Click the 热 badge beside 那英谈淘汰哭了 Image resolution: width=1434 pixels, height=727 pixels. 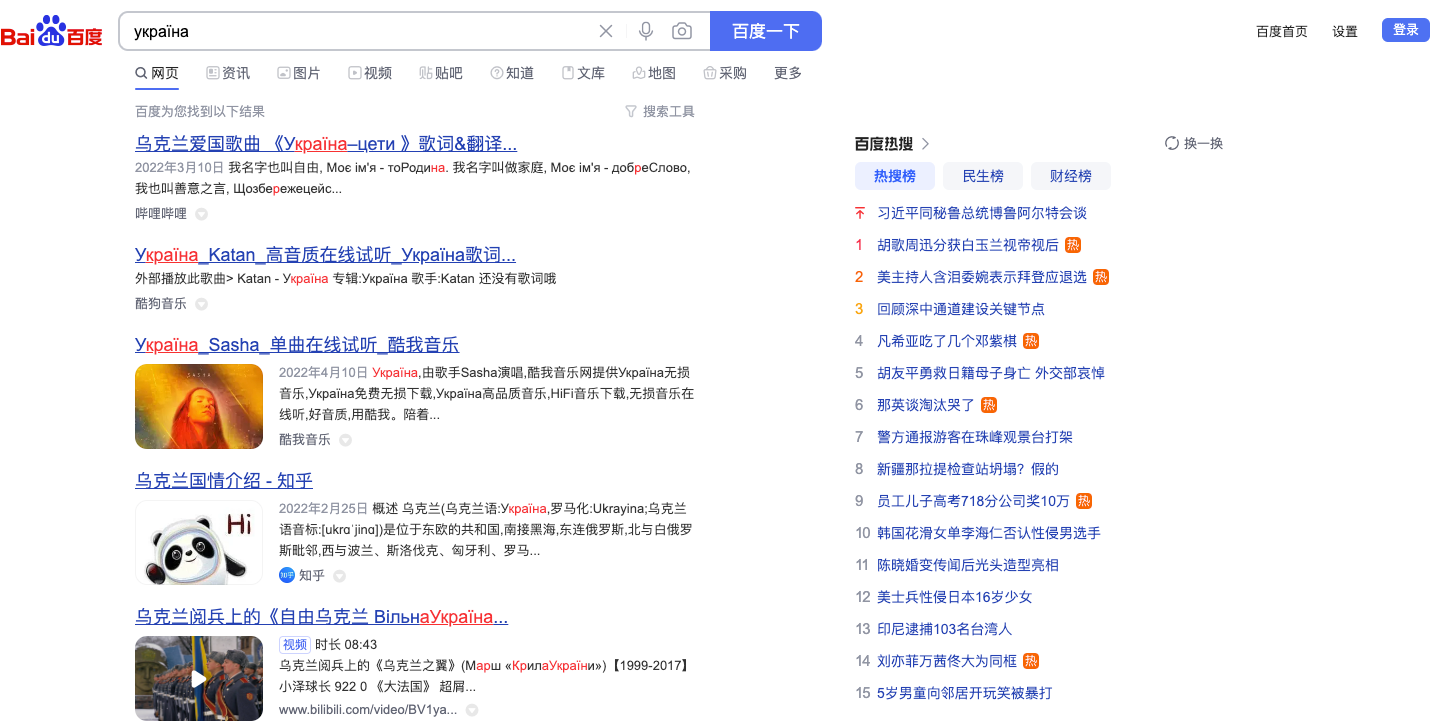(x=989, y=405)
